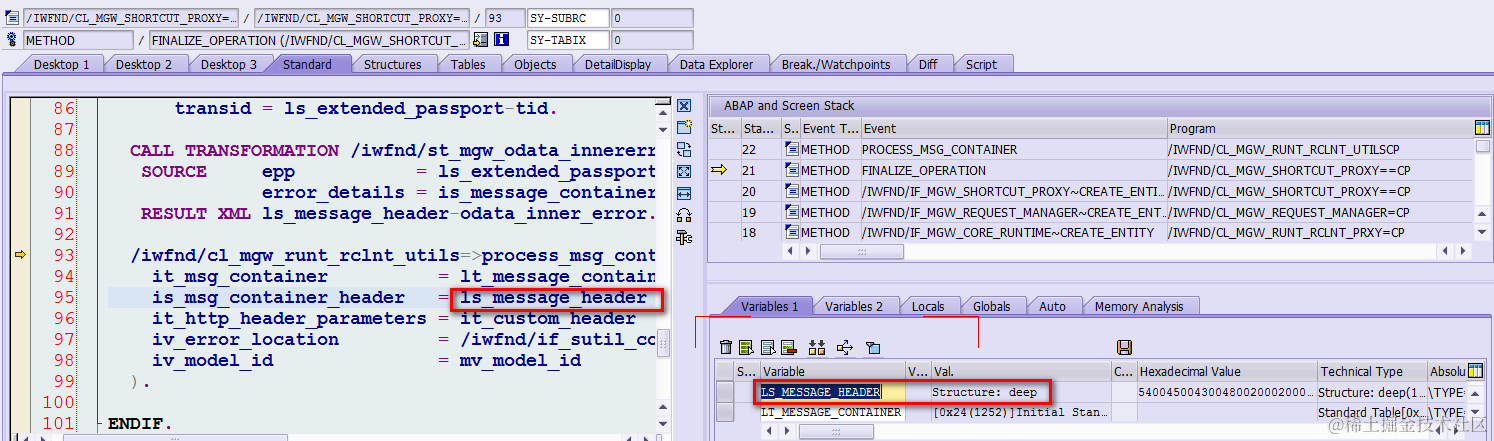Click LT_MESSAGE_CONTAINER variable name cell

click(831, 412)
